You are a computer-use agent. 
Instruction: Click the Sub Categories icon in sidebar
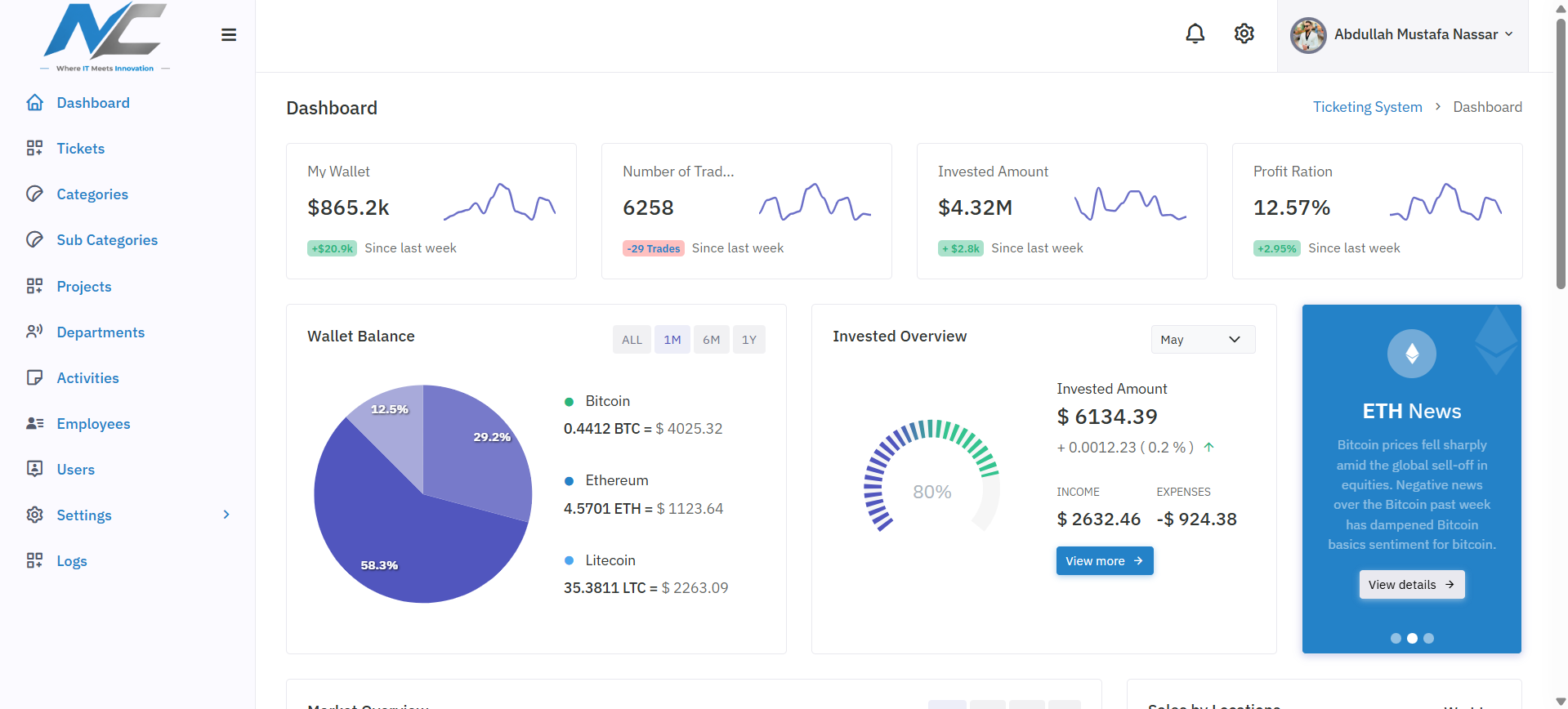pos(34,239)
